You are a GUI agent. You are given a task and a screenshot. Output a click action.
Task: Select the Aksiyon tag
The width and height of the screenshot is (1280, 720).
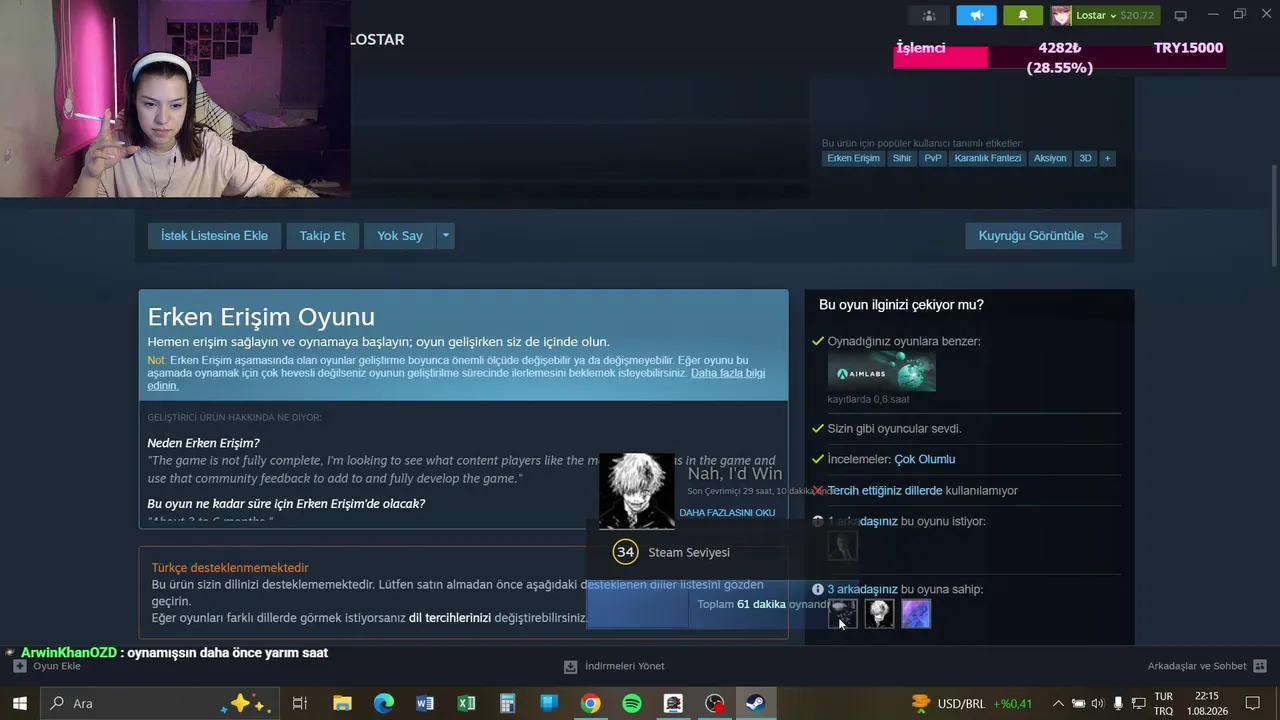point(1050,158)
